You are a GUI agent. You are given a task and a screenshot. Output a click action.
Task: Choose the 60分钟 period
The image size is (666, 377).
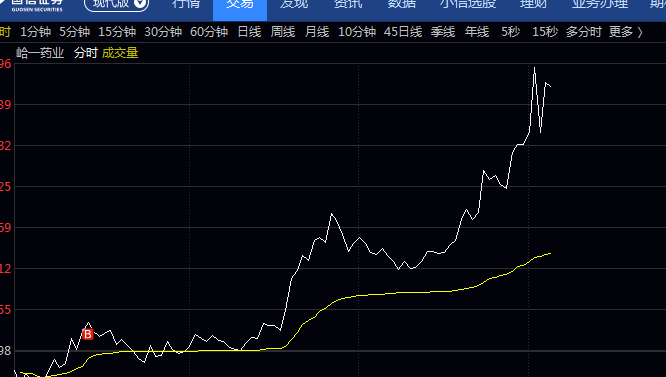tap(209, 32)
